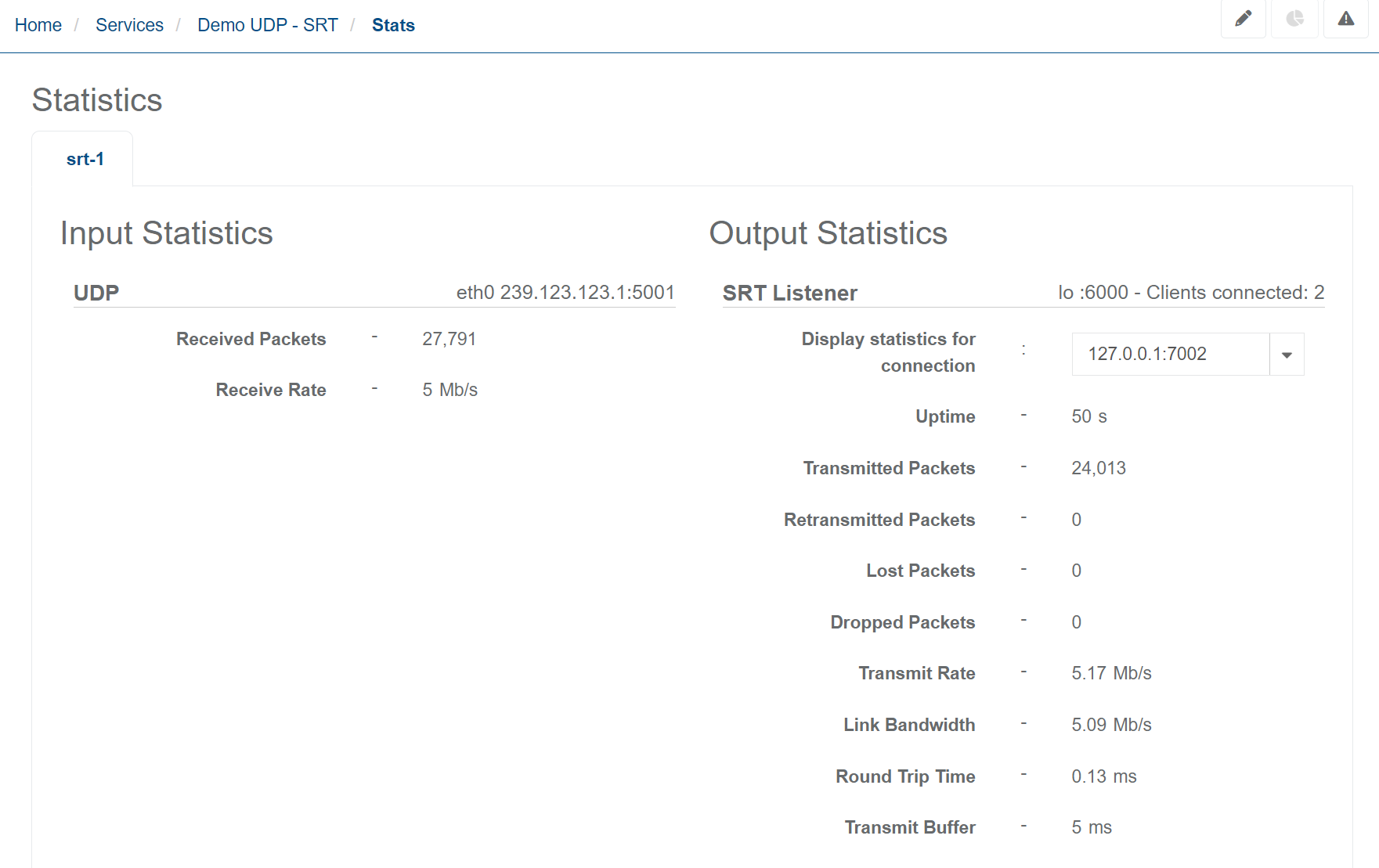Click the SRT Listener section title
This screenshot has height=868, width=1379.
coord(789,293)
